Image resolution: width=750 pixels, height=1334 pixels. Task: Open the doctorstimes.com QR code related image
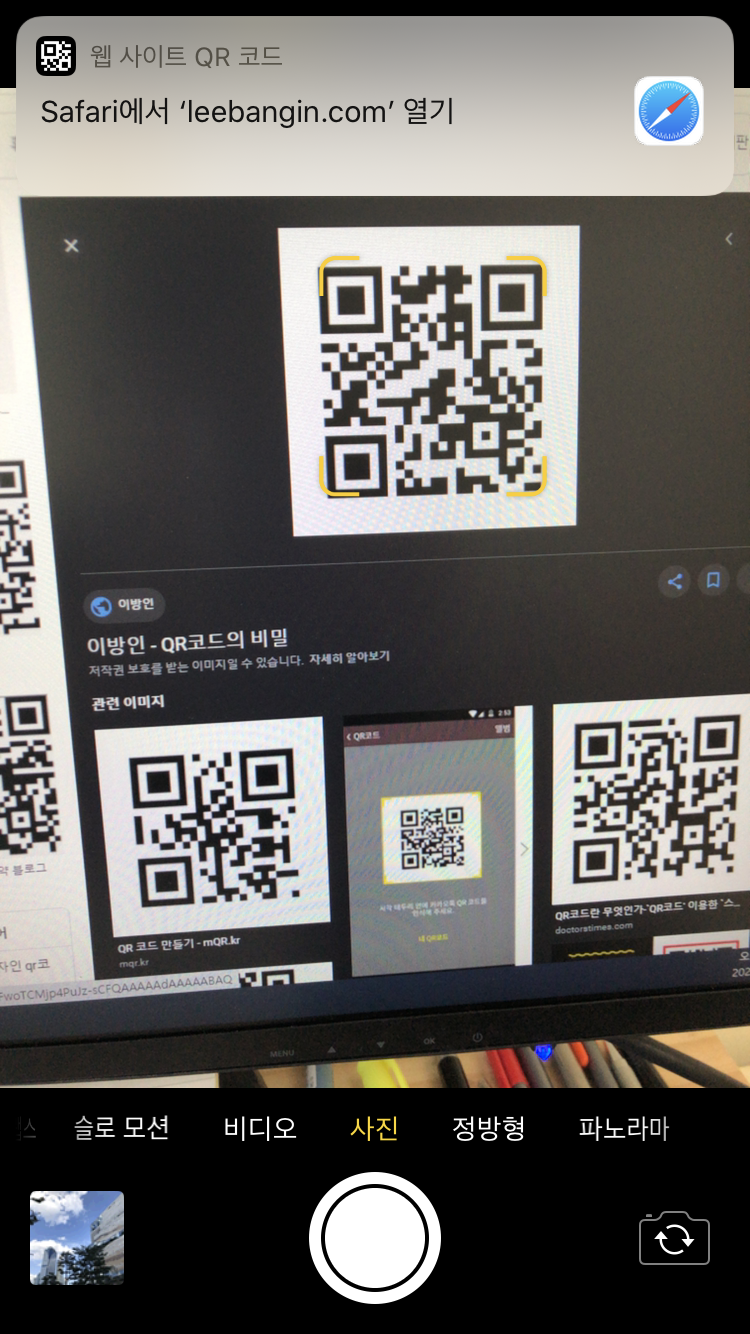pyautogui.click(x=652, y=798)
